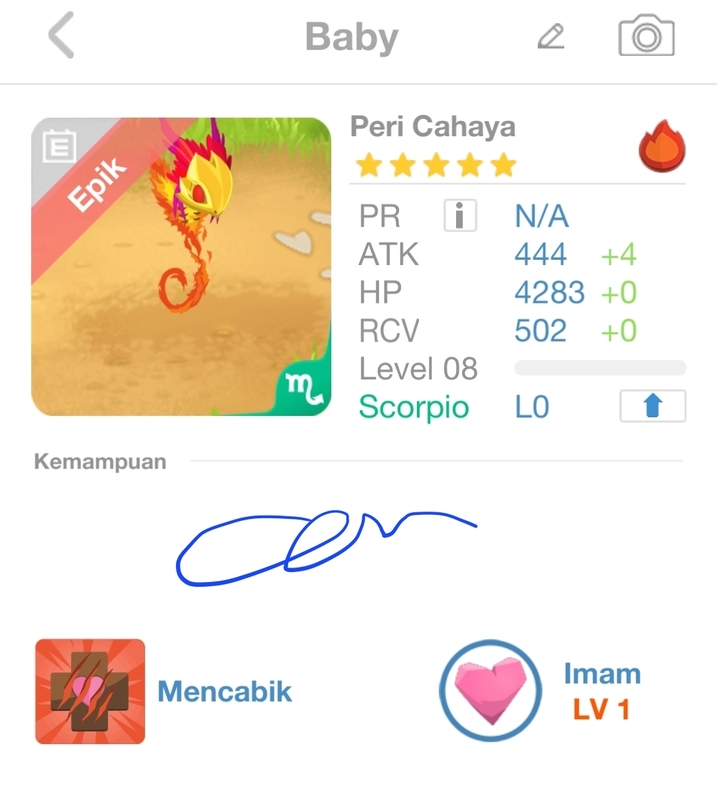Open the Mencabik ability icon

[90, 691]
